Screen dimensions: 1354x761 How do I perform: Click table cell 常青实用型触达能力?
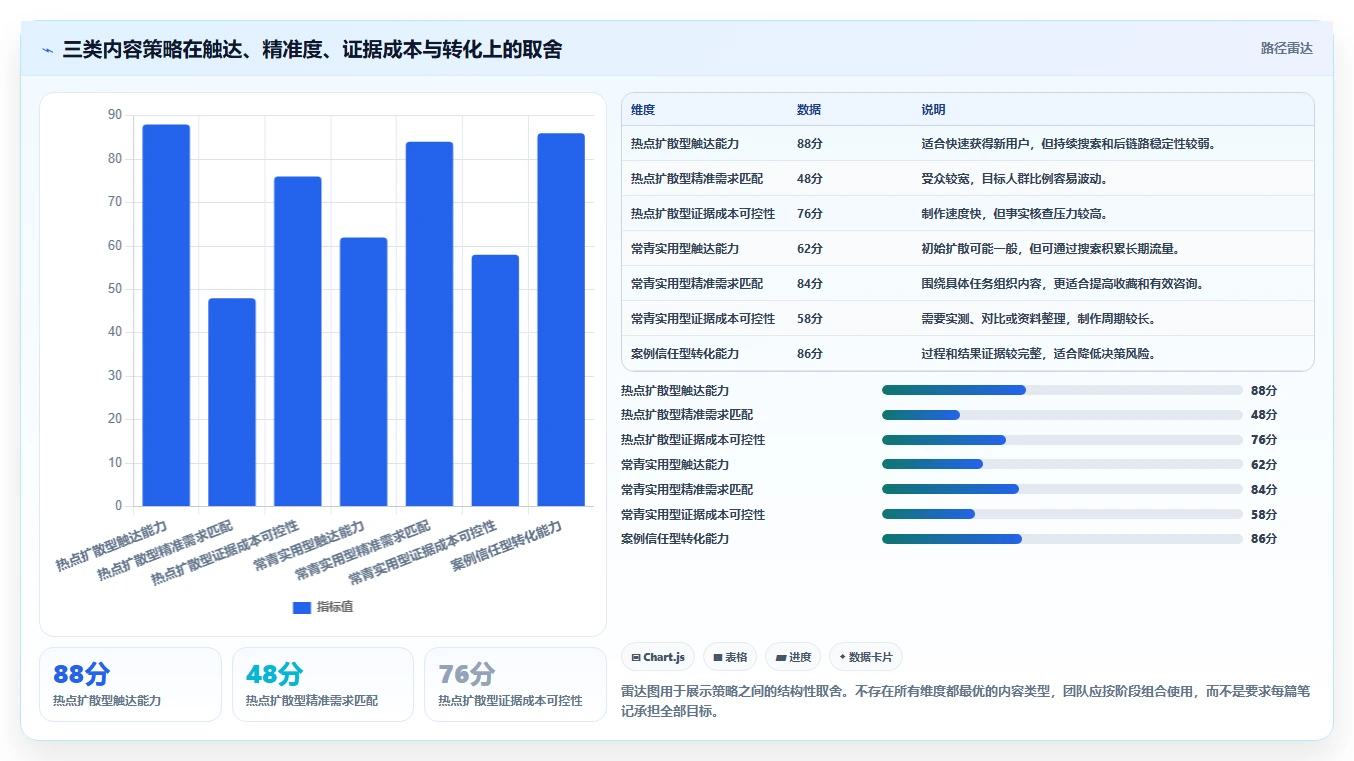pos(685,249)
